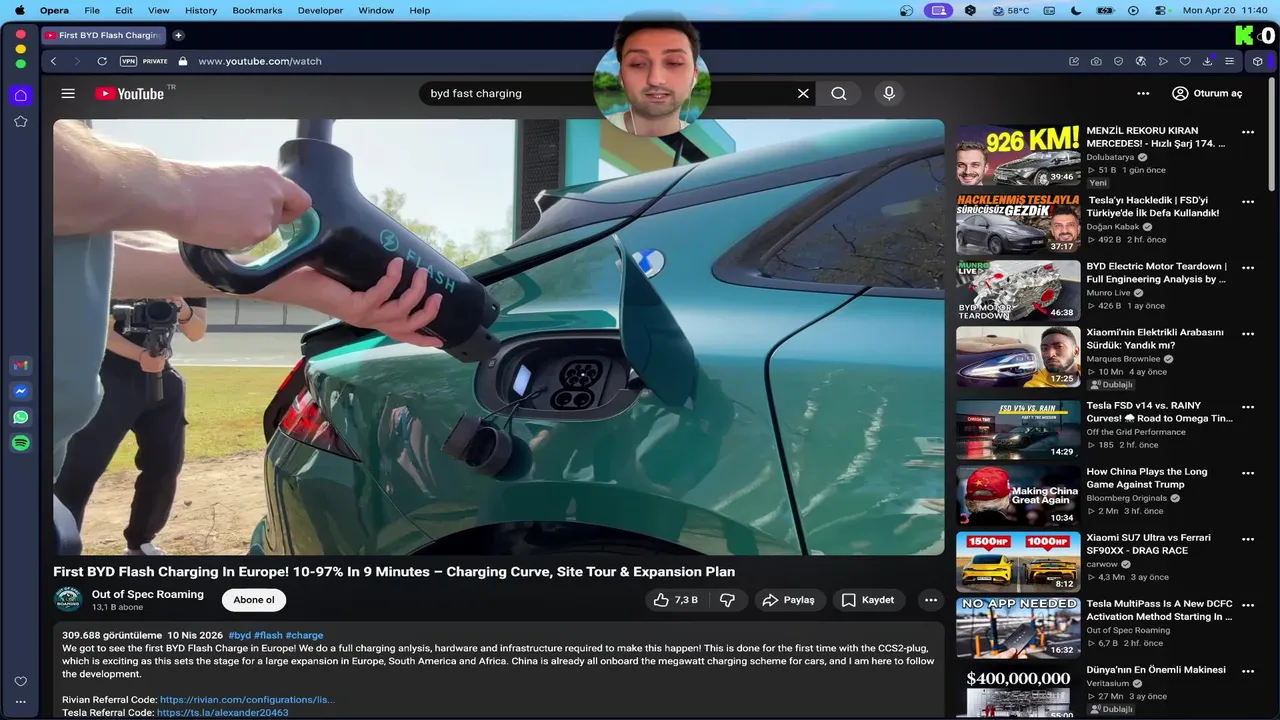Open the Developer menu
Image resolution: width=1280 pixels, height=720 pixels.
point(320,10)
